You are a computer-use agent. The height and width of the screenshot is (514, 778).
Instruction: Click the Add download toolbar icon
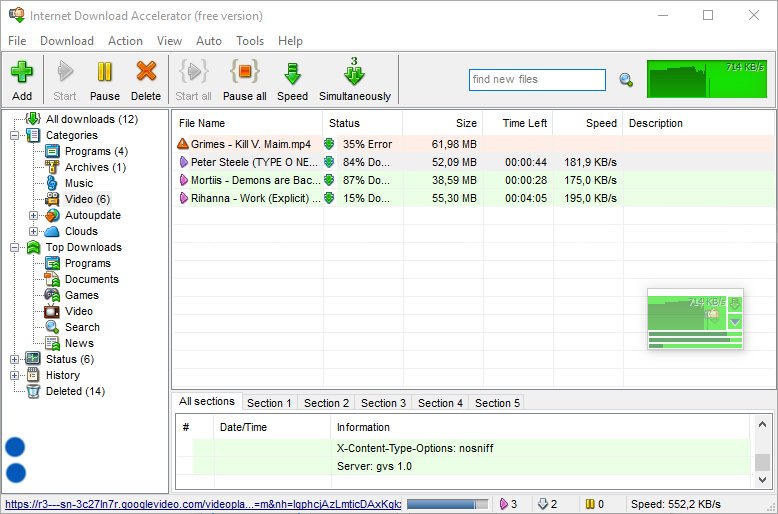(22, 72)
